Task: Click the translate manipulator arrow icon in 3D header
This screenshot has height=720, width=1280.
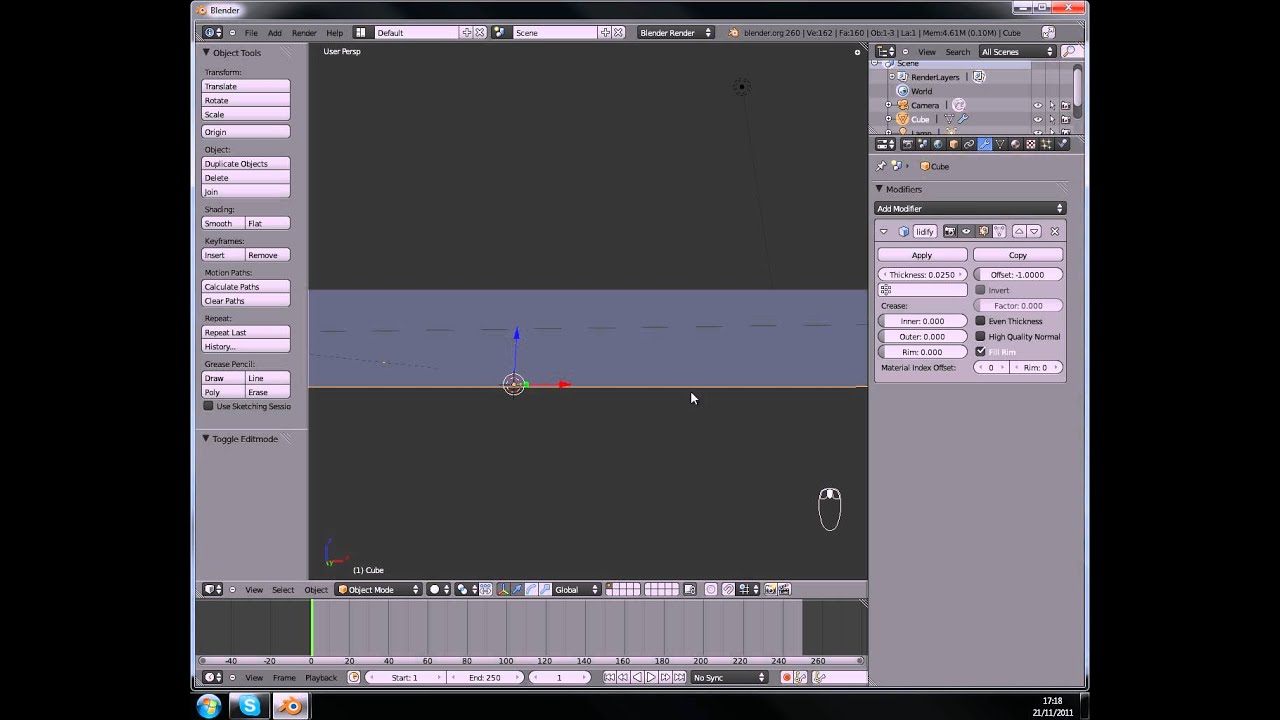Action: tap(517, 589)
